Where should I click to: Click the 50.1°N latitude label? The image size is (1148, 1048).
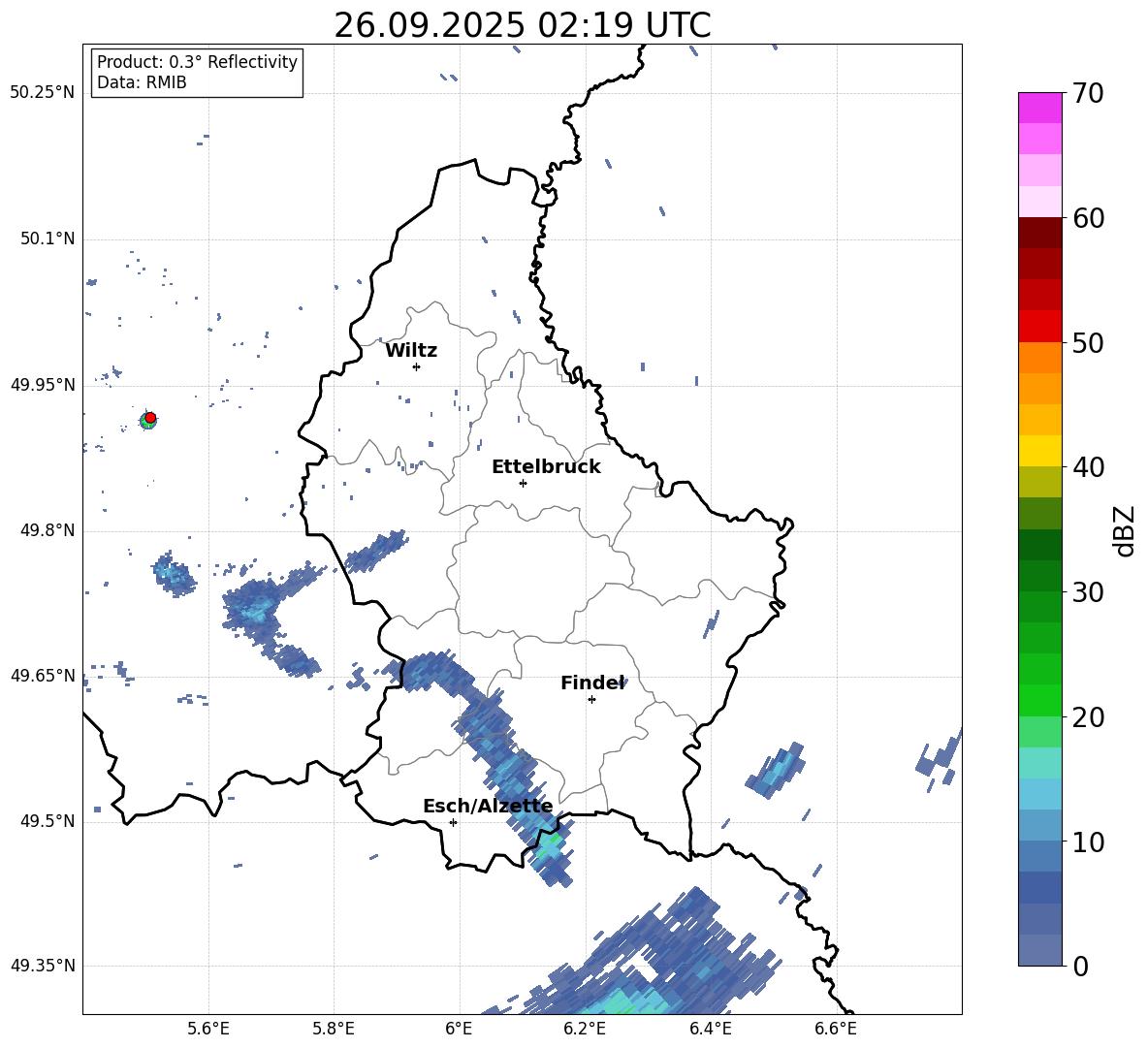[x=48, y=239]
